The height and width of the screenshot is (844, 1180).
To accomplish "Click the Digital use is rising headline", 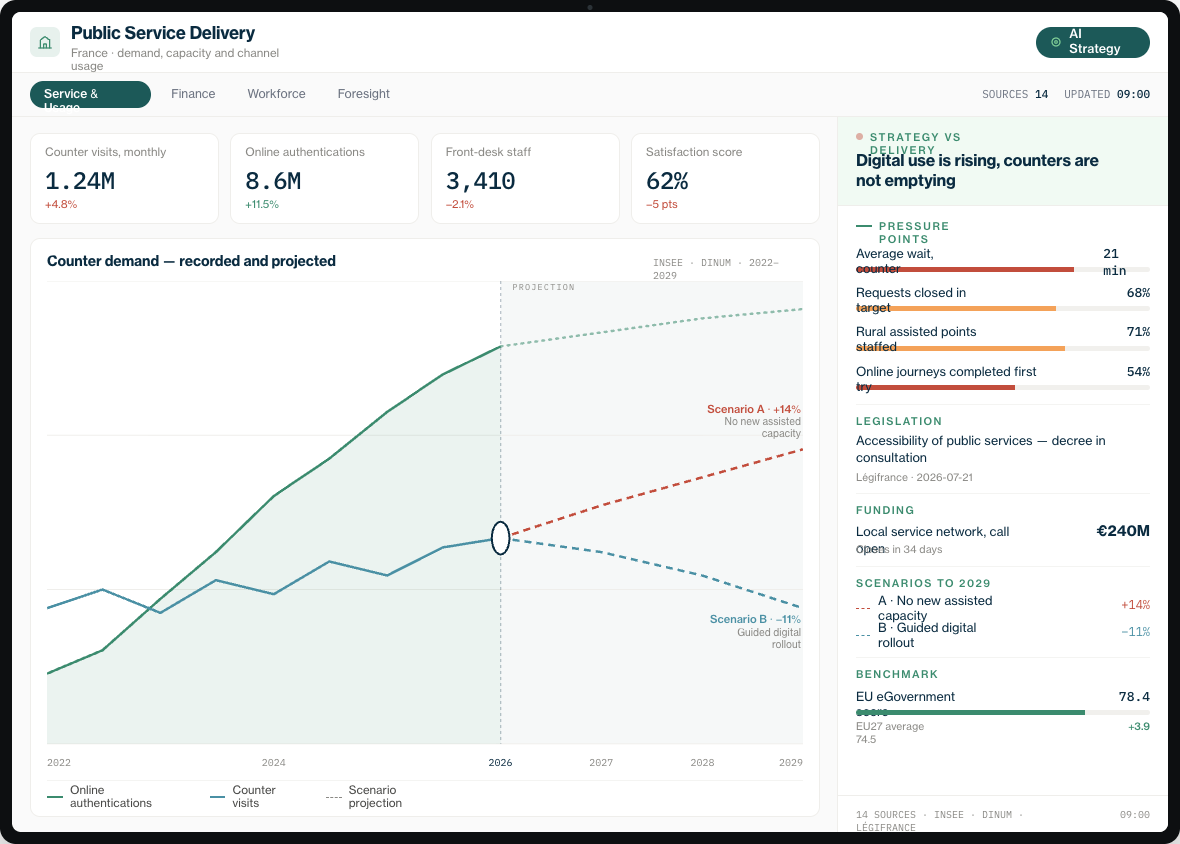I will (x=977, y=171).
